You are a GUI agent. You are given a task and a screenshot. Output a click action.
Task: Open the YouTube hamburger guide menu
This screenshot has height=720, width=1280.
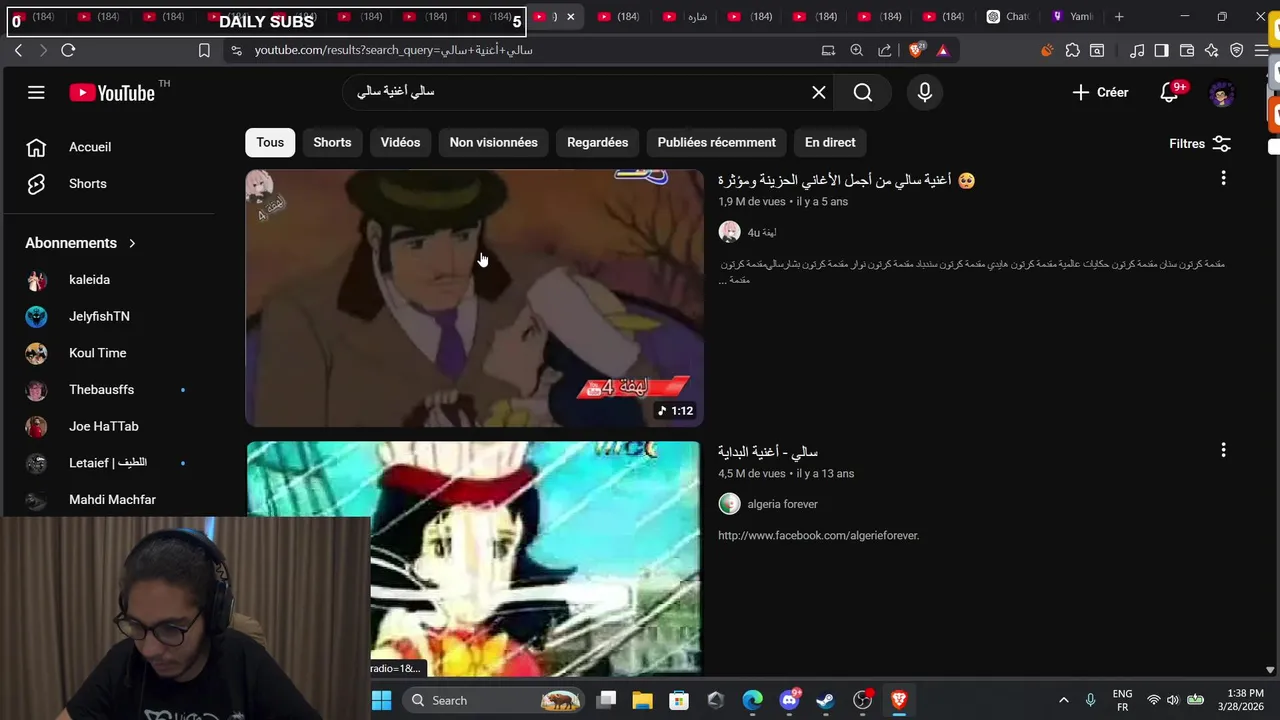(36, 93)
